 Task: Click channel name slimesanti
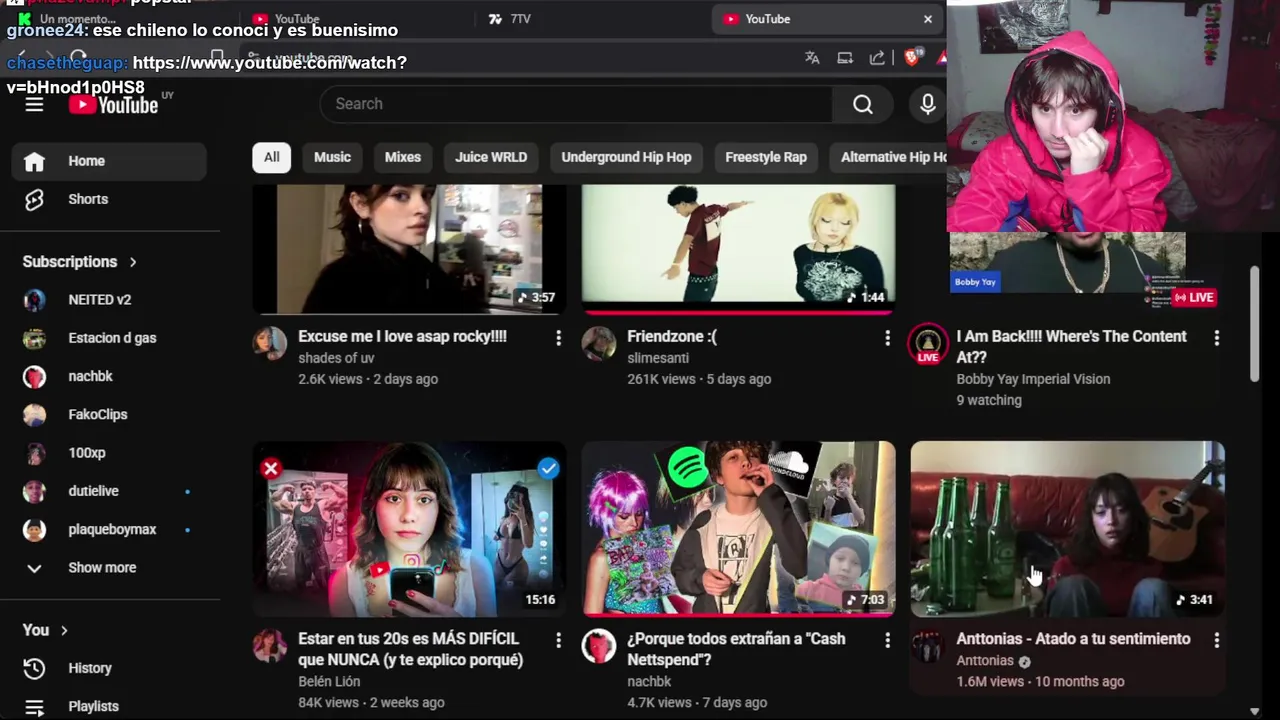tap(658, 358)
